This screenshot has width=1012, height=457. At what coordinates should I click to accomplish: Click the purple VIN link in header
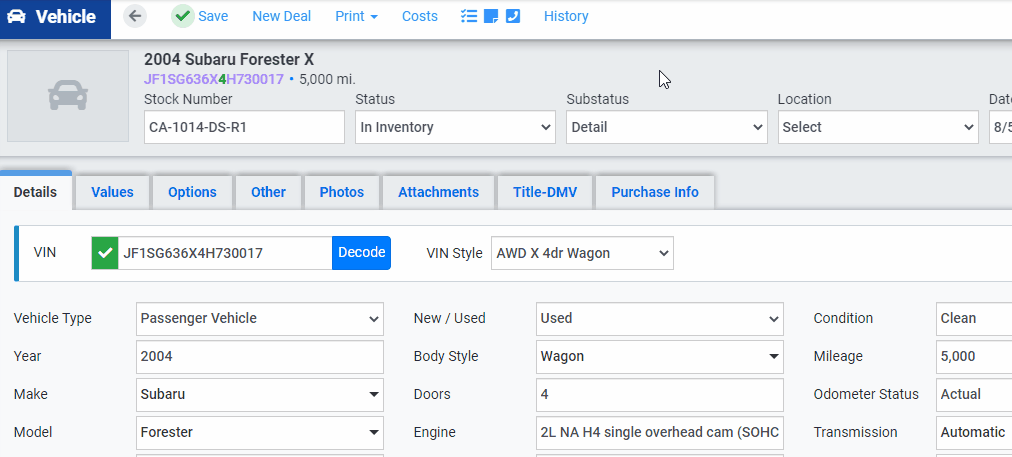(x=214, y=79)
